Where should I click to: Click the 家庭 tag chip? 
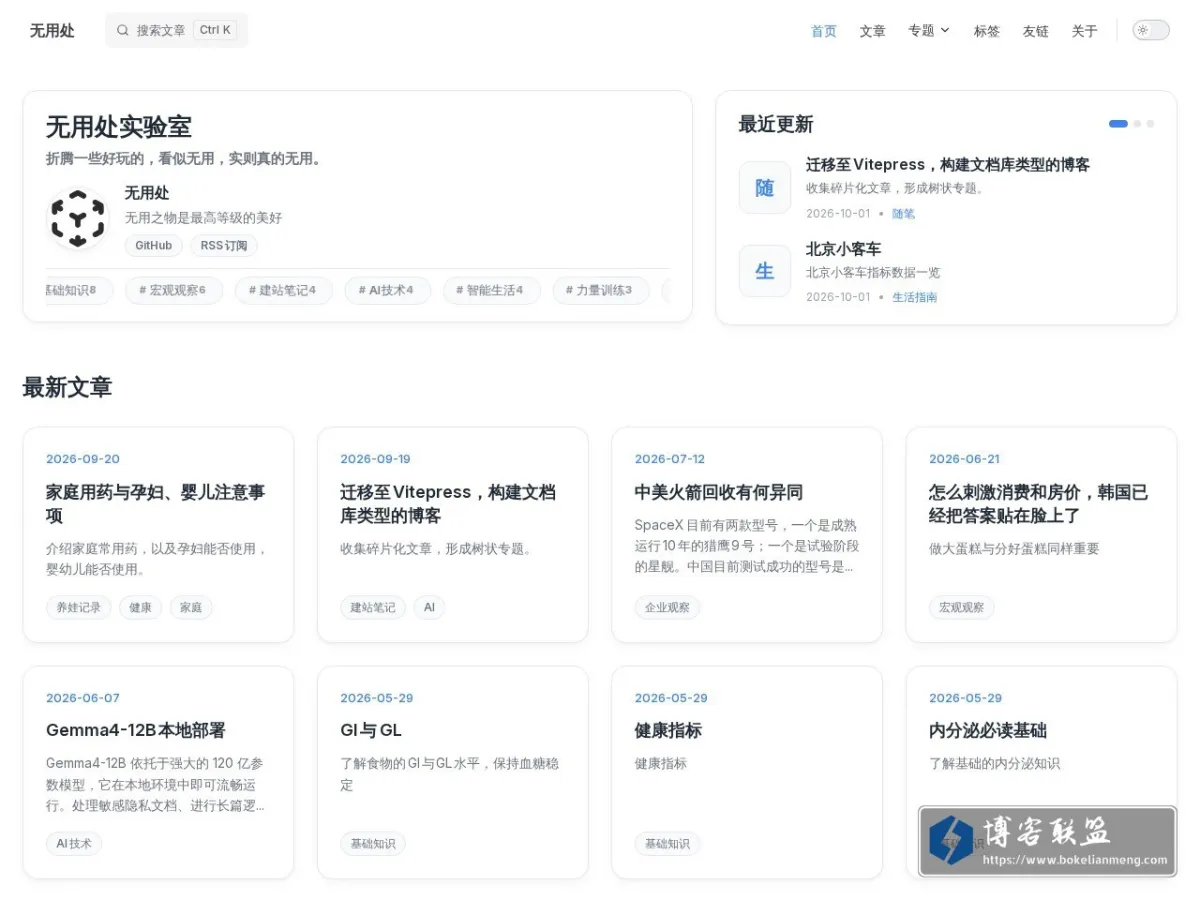[x=191, y=607]
